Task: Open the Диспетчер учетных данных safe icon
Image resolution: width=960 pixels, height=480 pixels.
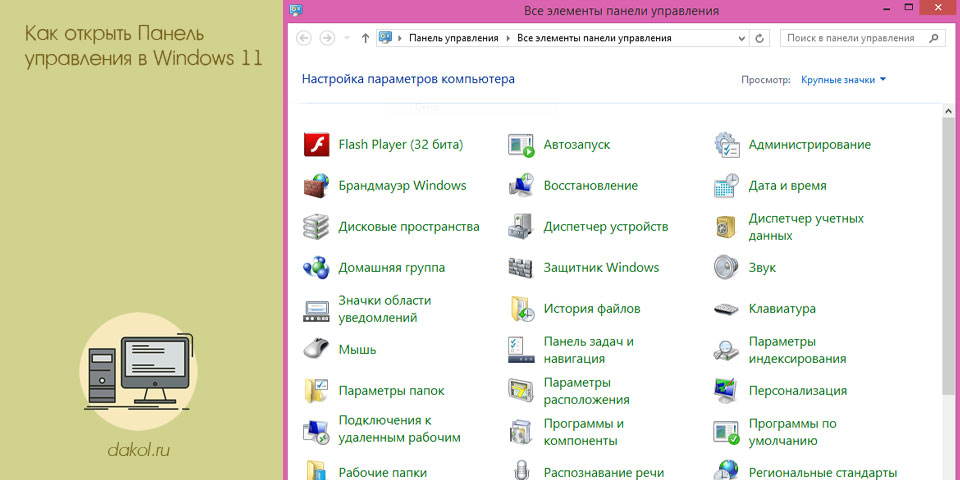Action: (x=727, y=227)
